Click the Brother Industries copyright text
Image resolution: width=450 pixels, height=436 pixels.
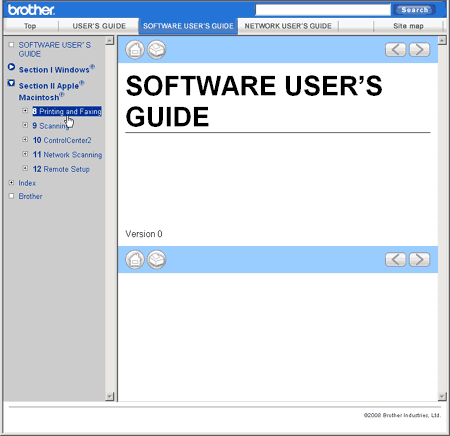tap(402, 415)
